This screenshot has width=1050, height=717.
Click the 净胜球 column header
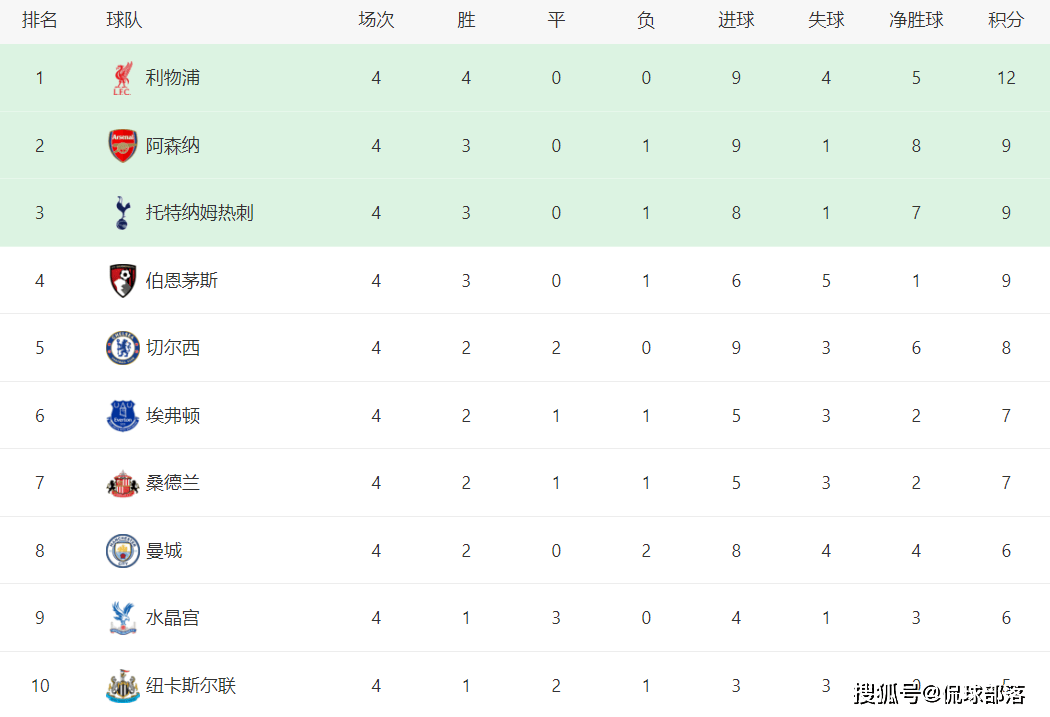tap(916, 20)
